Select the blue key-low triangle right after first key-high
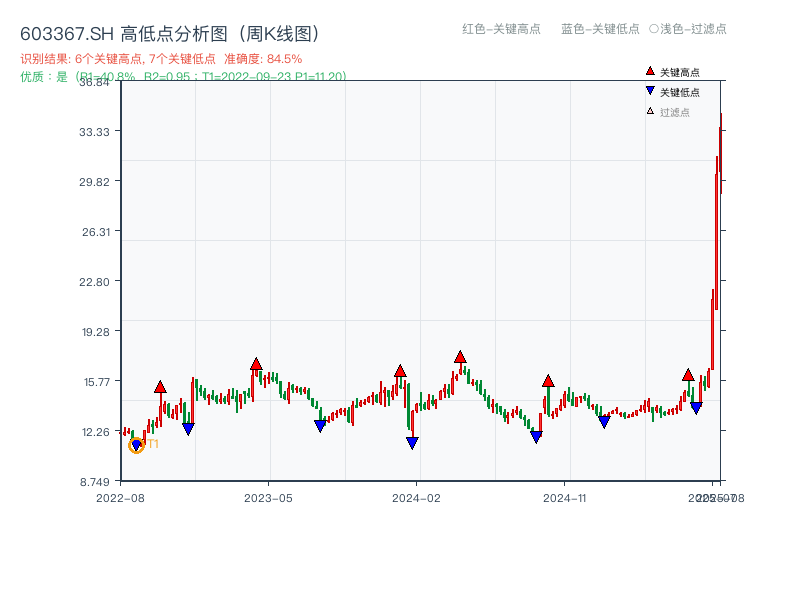This screenshot has width=800, height=600. pyautogui.click(x=188, y=429)
